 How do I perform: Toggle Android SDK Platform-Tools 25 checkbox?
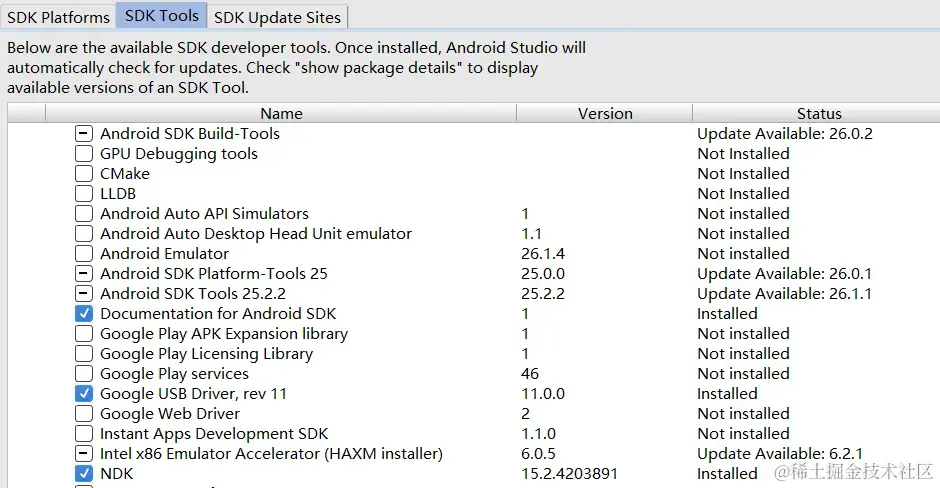[x=84, y=273]
